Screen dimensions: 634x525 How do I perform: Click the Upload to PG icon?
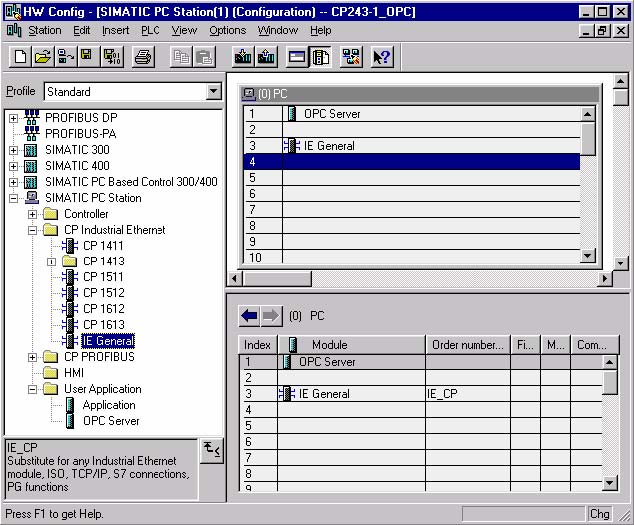[x=266, y=57]
